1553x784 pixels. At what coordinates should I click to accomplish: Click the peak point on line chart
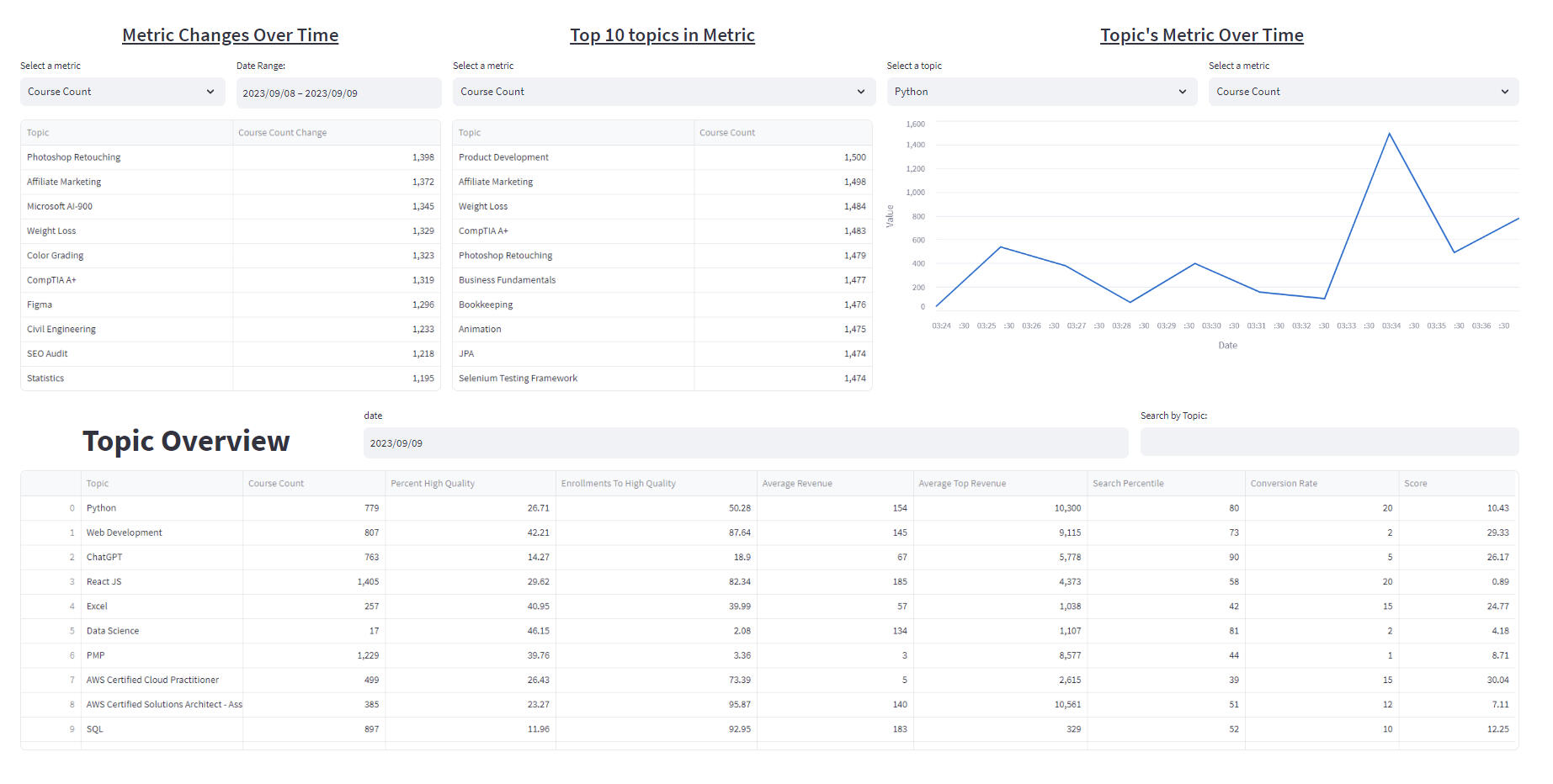[1389, 134]
